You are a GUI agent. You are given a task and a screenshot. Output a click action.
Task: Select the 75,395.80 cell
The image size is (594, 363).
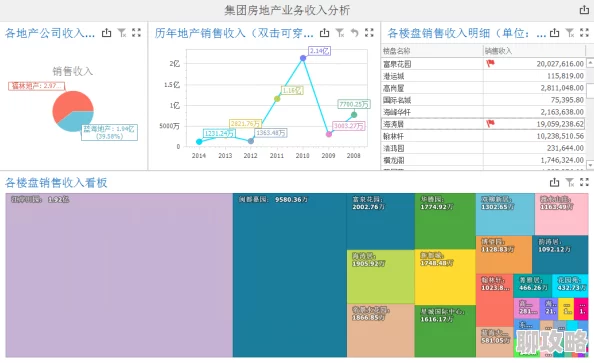(535, 100)
